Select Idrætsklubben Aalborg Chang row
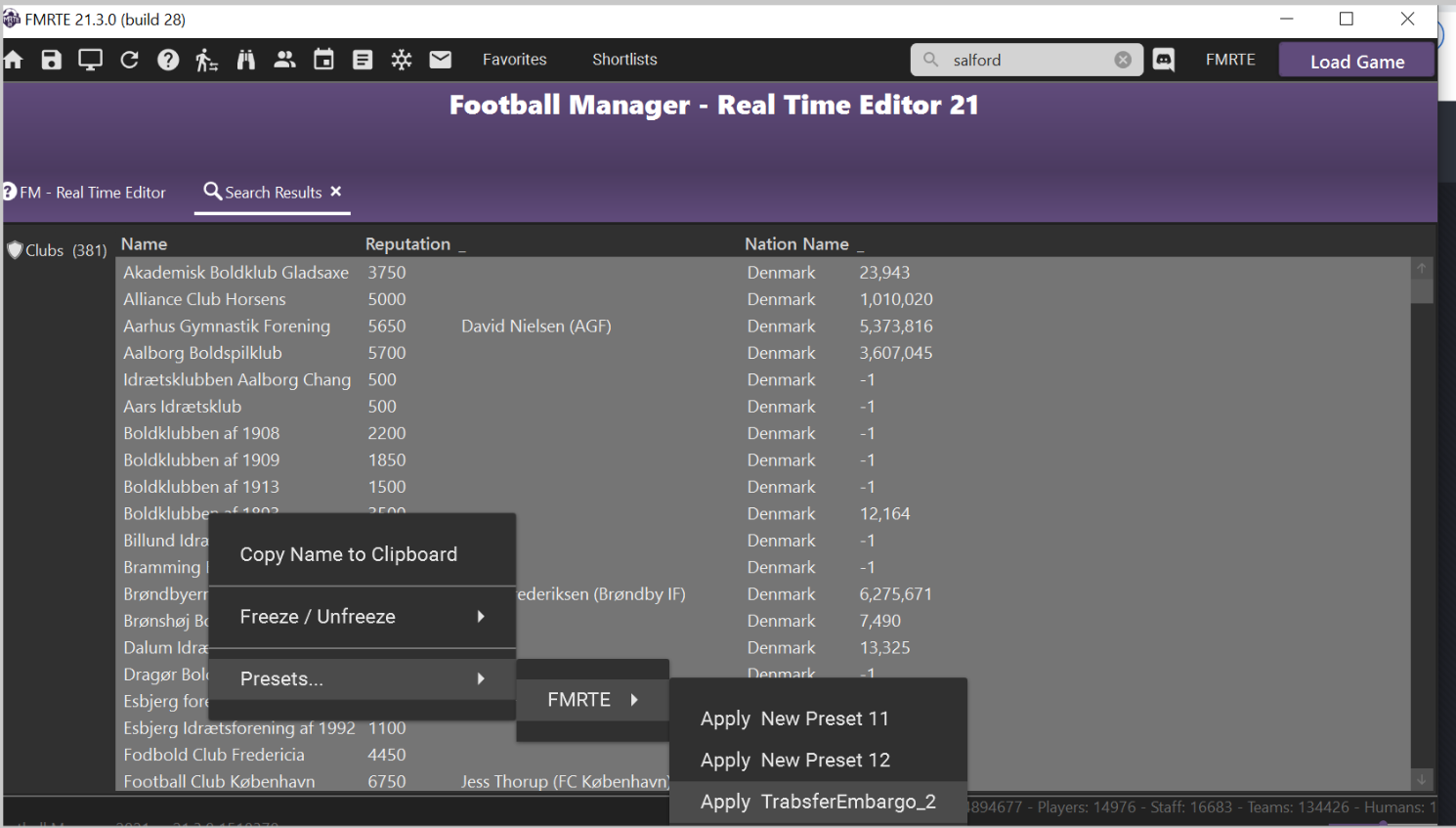1456x828 pixels. pyautogui.click(x=763, y=379)
